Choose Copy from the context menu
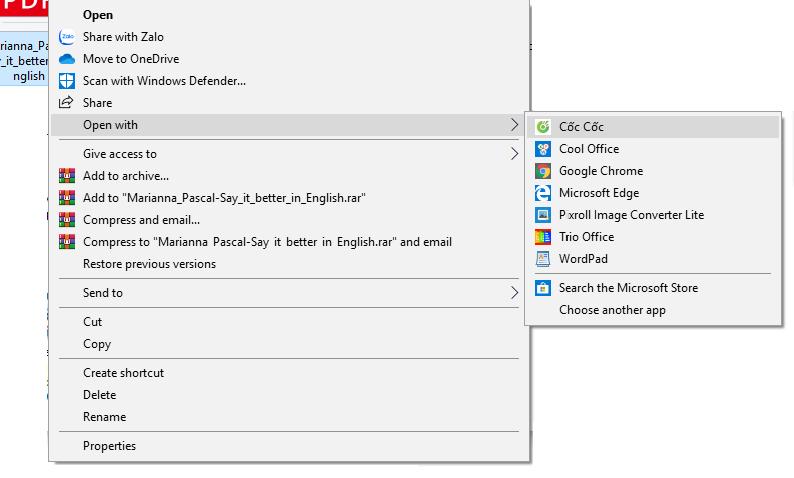The height and width of the screenshot is (478, 794). [290, 344]
